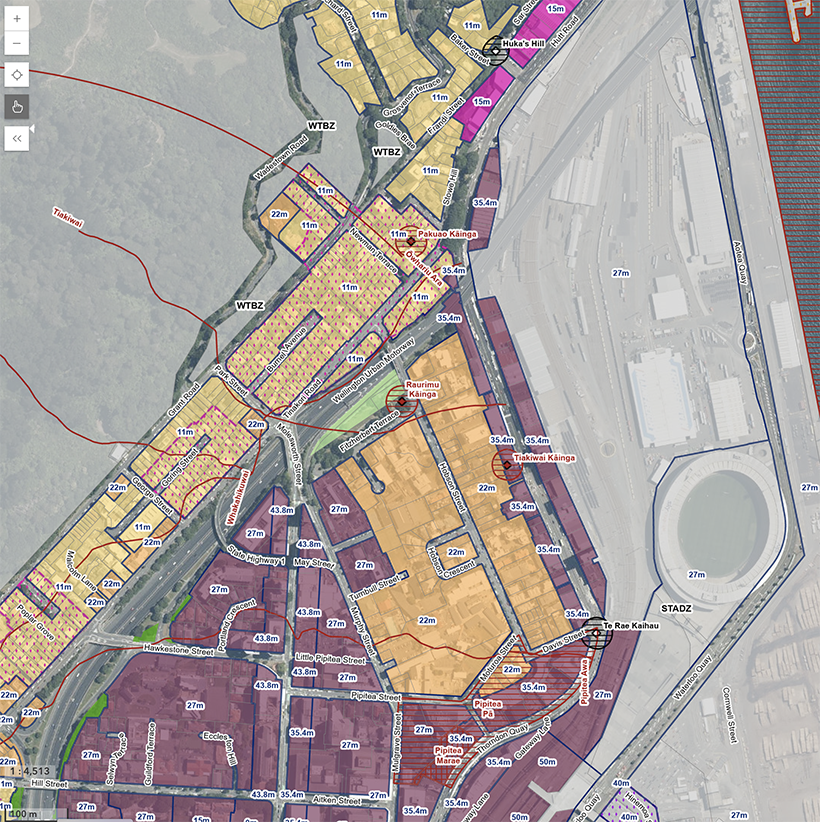Click the Tiakiwai Kāinga diamond marker
Viewport: 820px width, 822px height.
pyautogui.click(x=507, y=465)
